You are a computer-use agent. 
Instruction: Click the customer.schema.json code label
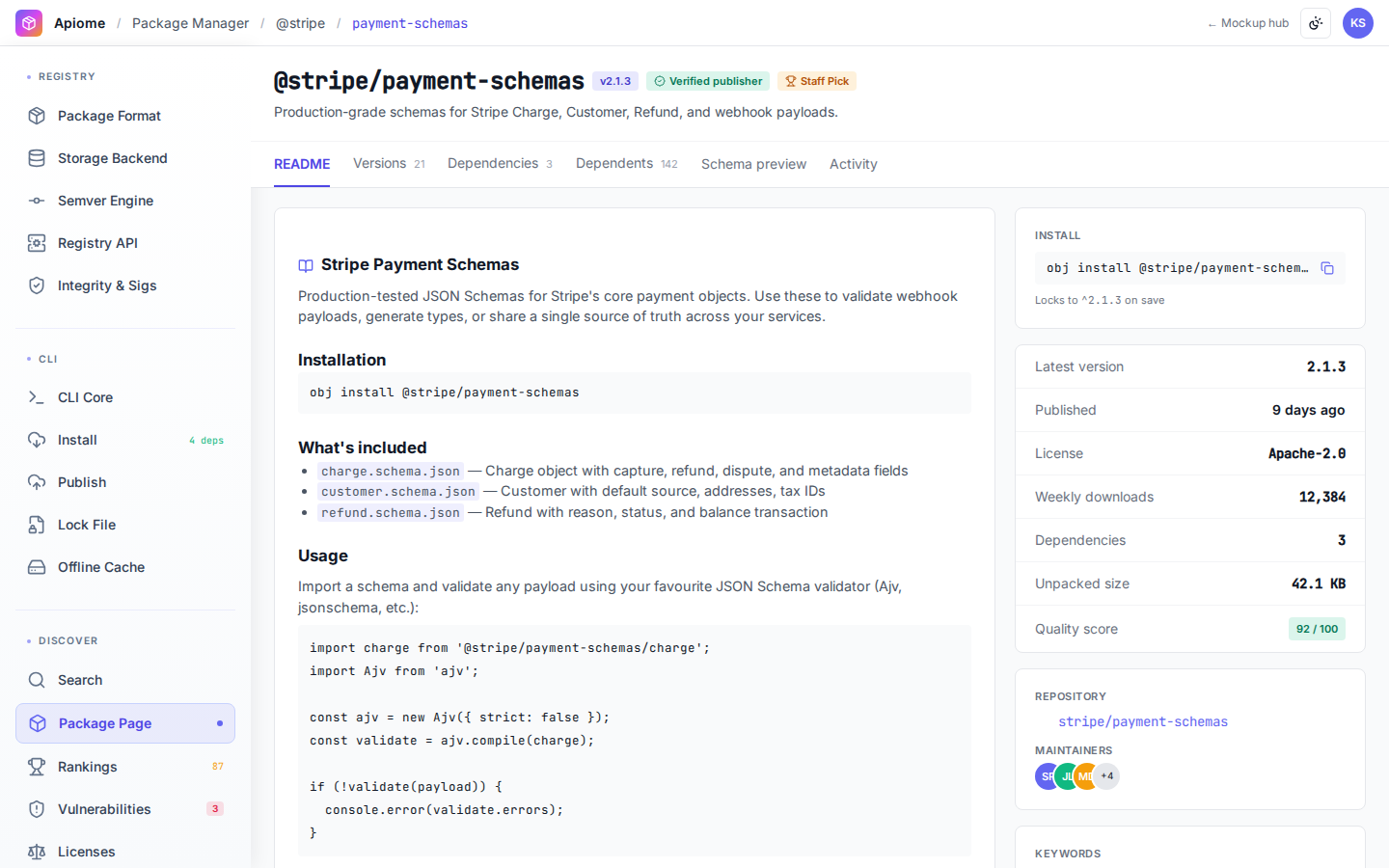pyautogui.click(x=398, y=492)
